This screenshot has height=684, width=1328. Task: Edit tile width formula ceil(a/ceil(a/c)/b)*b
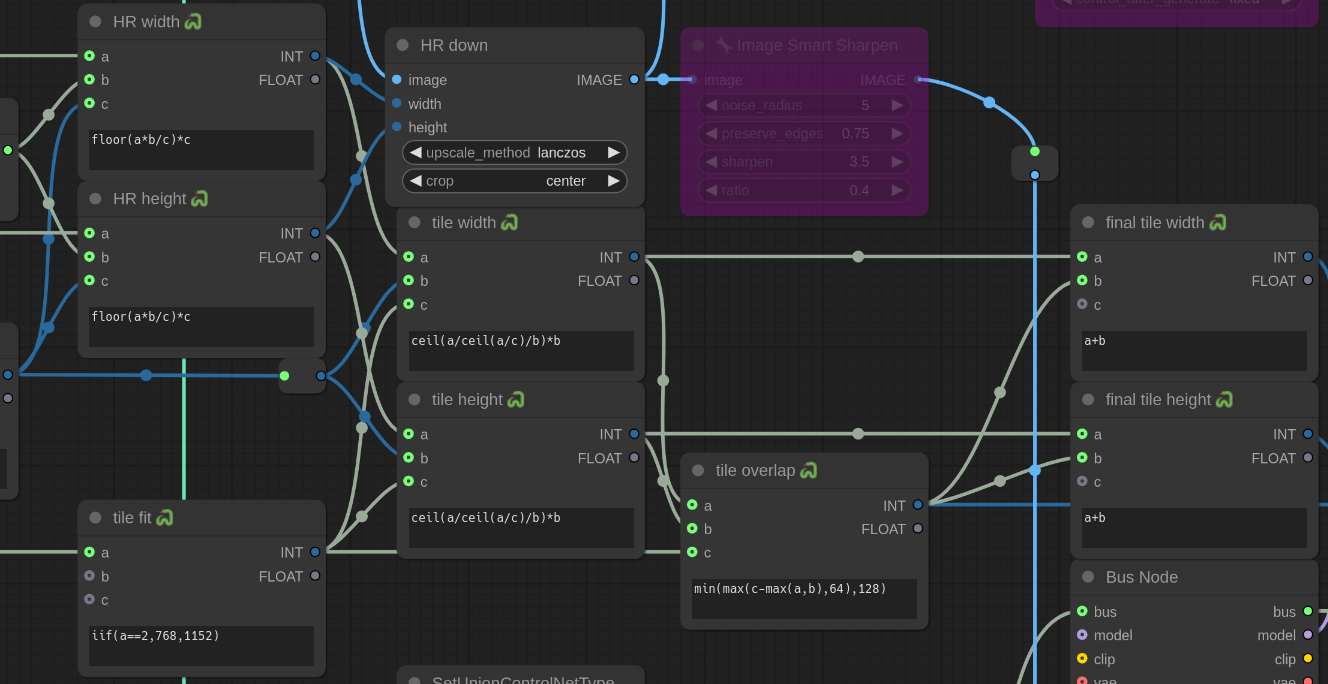coord(521,351)
